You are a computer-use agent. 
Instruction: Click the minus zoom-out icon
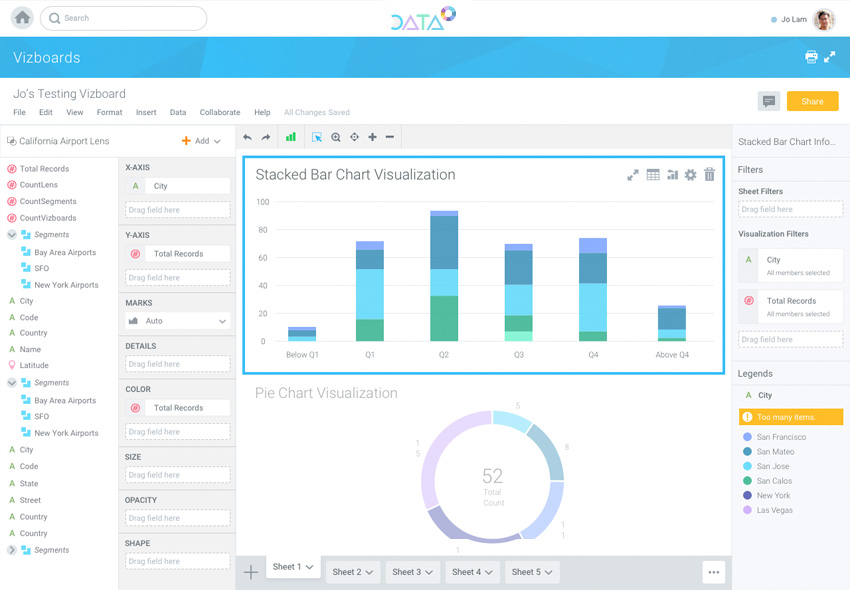tap(390, 137)
